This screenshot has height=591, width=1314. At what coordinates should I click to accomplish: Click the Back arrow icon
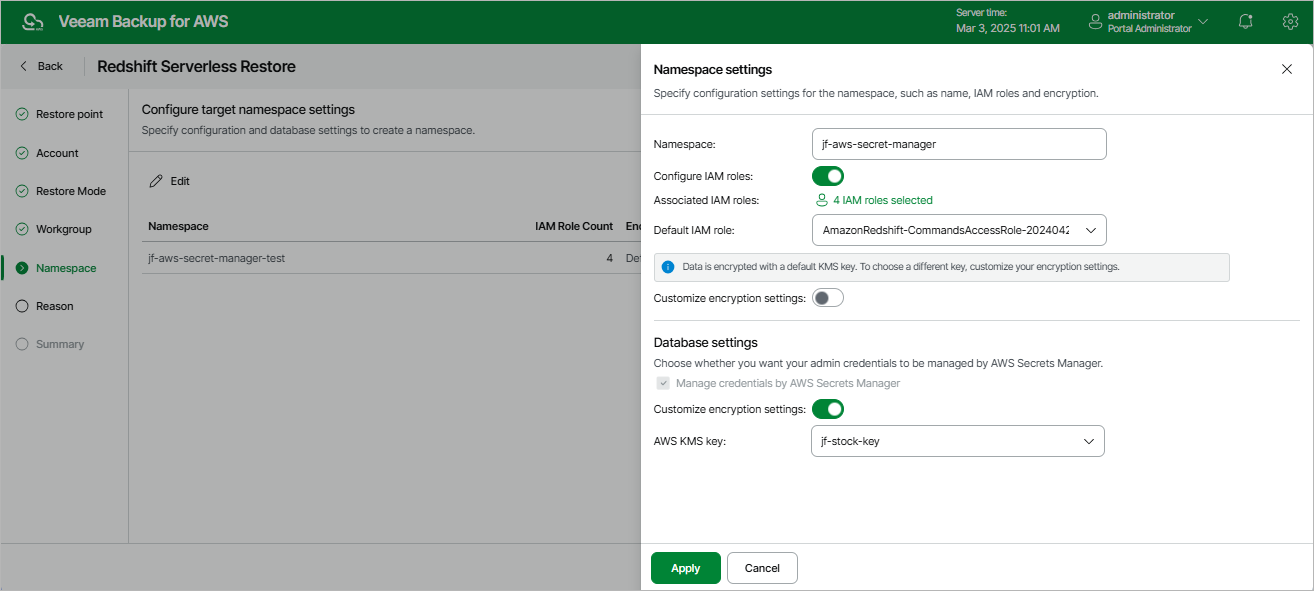tap(24, 66)
